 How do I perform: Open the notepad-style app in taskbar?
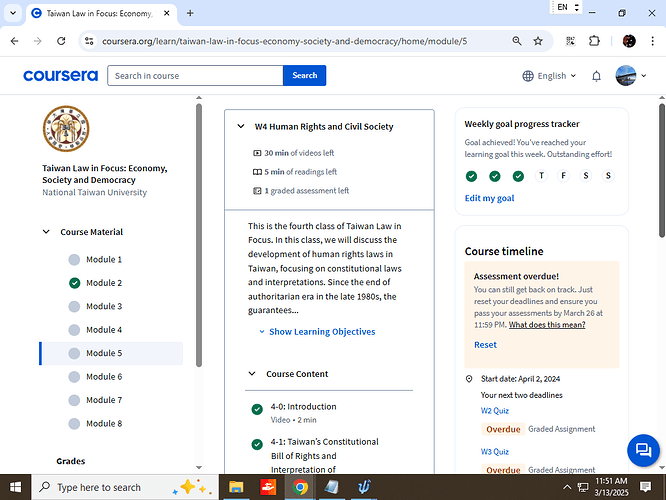(332, 487)
